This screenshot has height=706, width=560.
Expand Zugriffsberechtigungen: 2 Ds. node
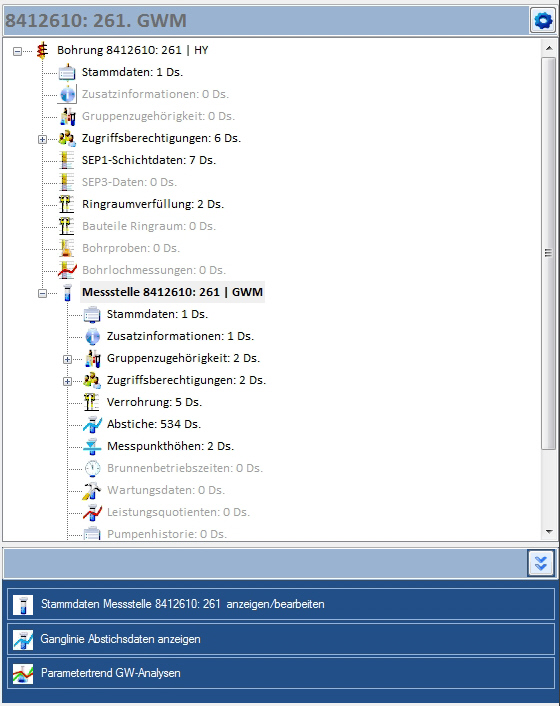coord(67,381)
